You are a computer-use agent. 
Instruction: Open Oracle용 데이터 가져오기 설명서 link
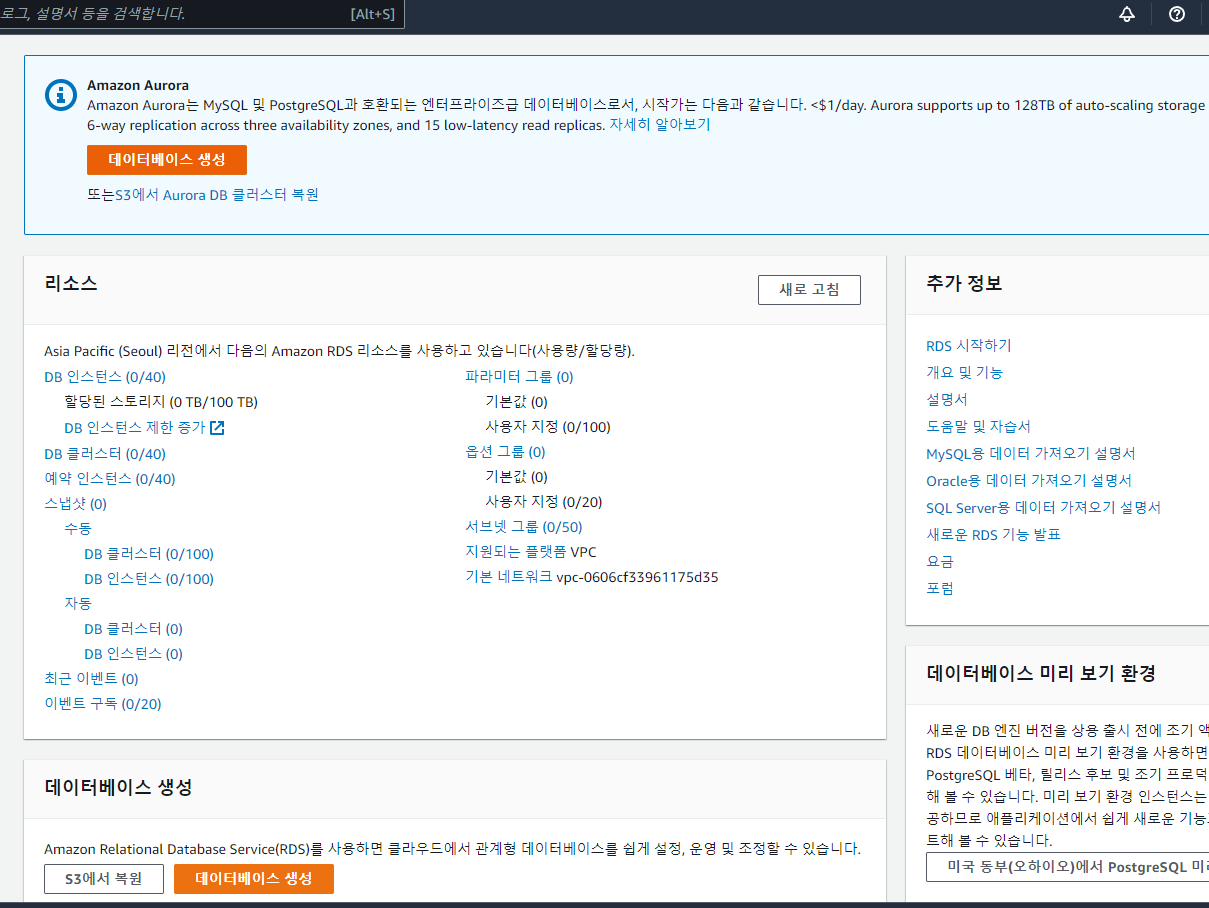(1029, 481)
